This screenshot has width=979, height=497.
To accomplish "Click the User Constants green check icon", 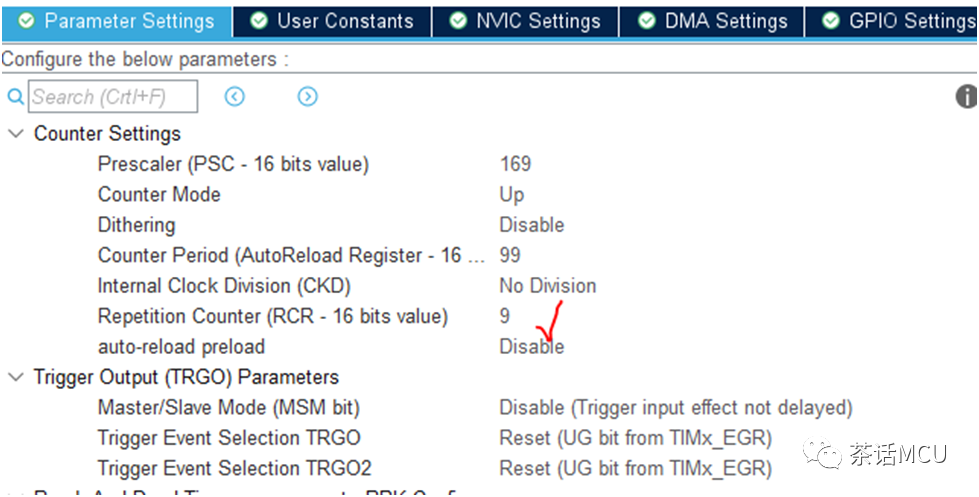I will [258, 21].
